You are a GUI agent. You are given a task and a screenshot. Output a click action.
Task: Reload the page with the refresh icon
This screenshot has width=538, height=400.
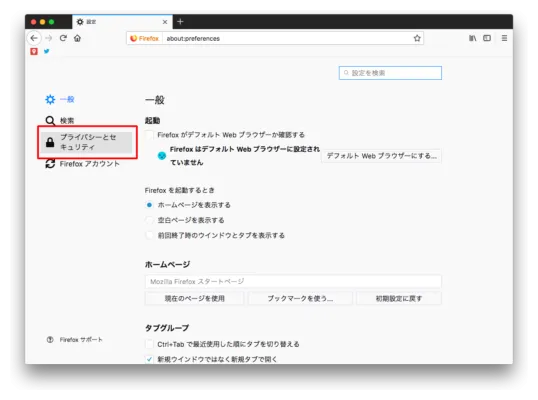click(63, 38)
